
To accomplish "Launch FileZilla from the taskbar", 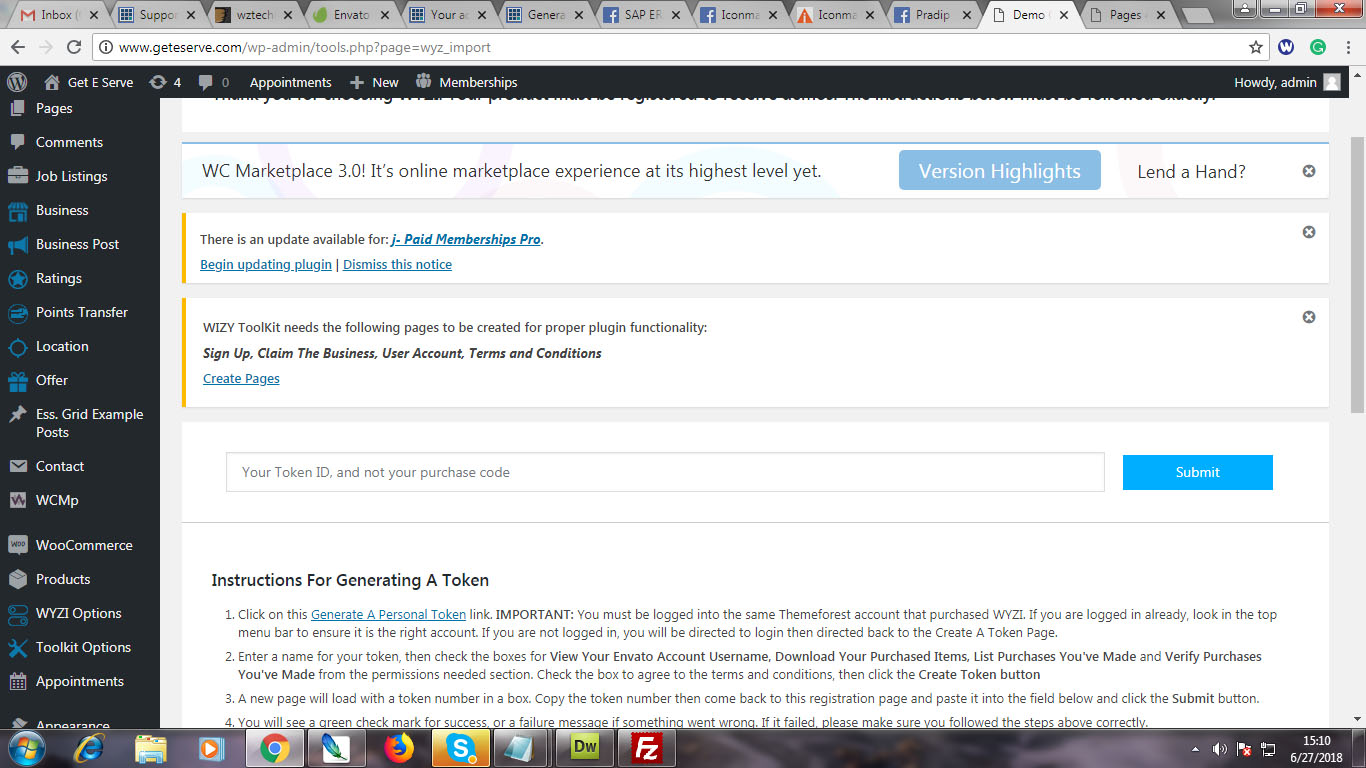I will coord(646,747).
